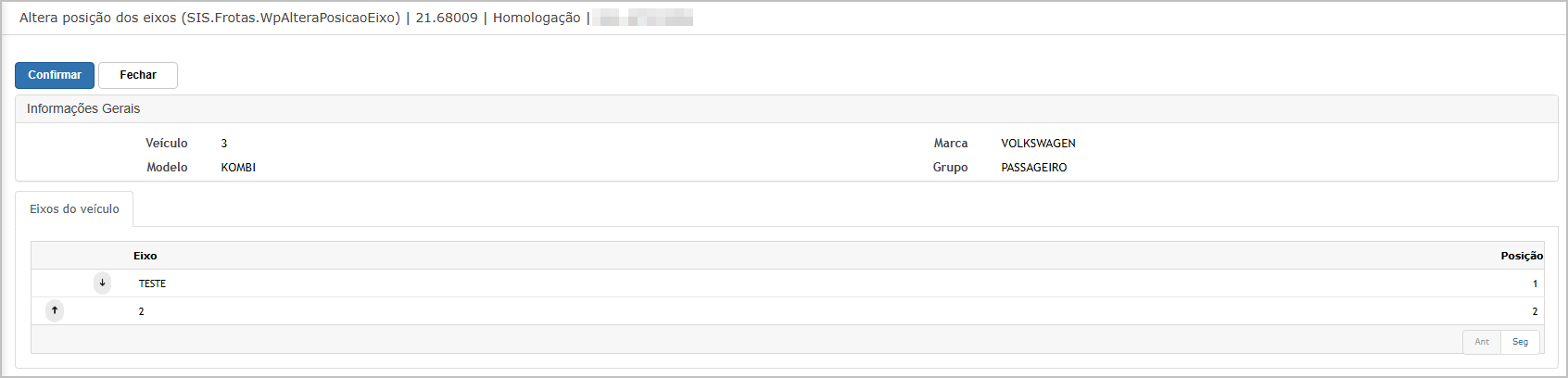The image size is (1568, 378).
Task: Close the window using Fechar button
Action: [138, 75]
